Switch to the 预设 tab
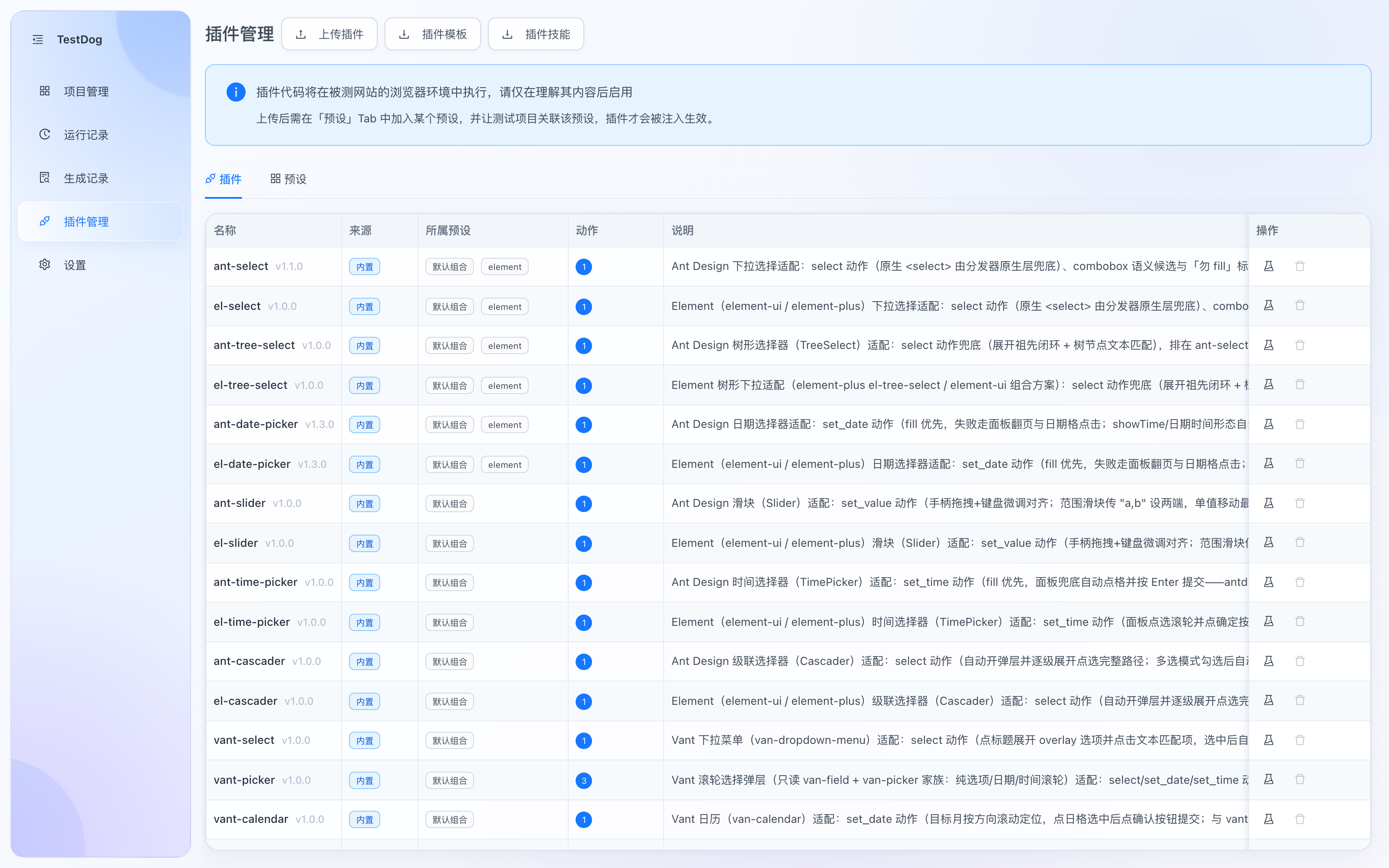This screenshot has width=1389, height=868. tap(288, 179)
